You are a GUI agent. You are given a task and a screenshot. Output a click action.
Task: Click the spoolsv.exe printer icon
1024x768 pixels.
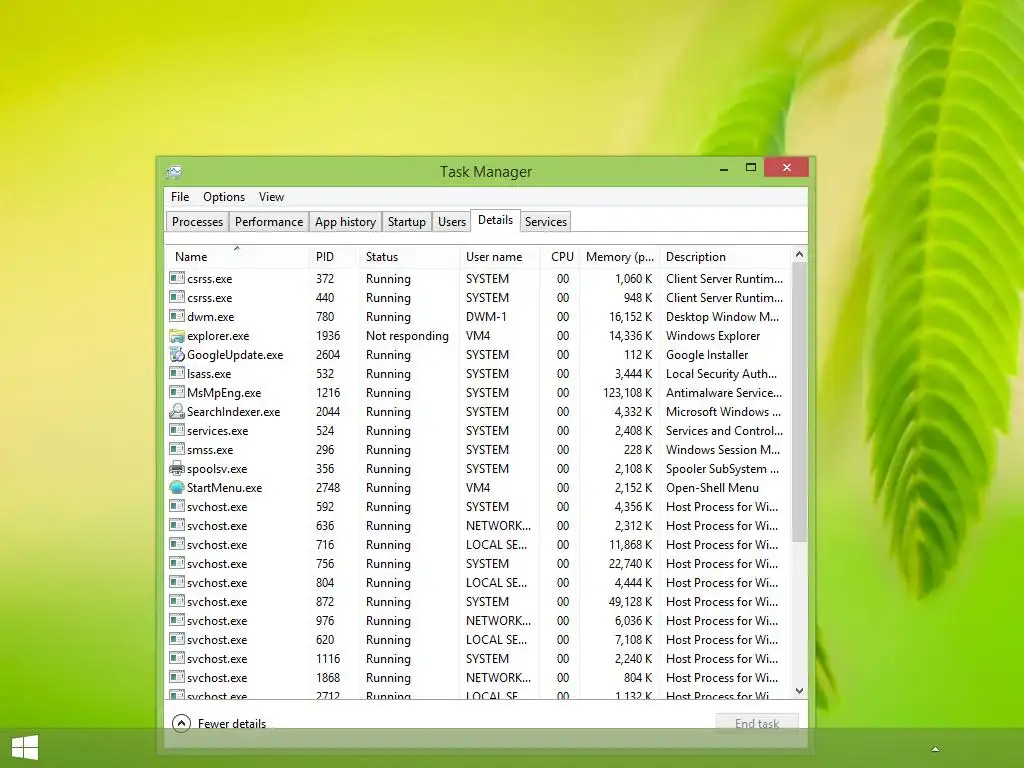176,468
